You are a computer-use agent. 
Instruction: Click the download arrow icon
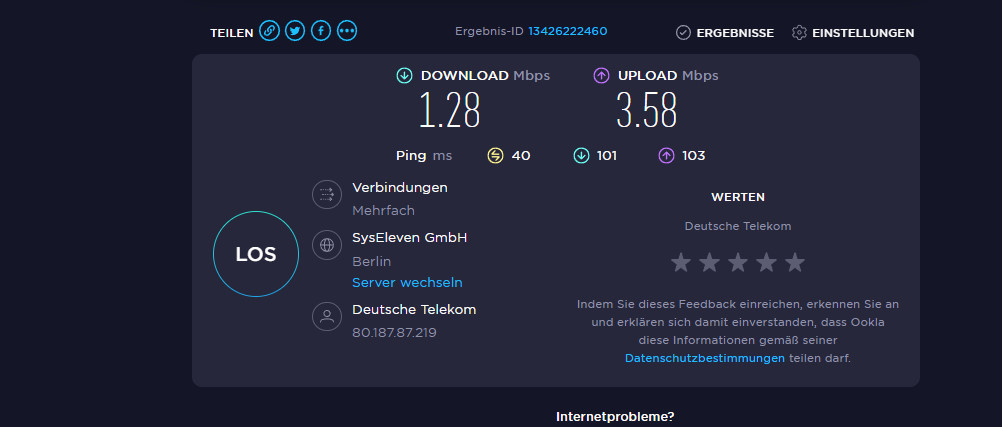(404, 75)
